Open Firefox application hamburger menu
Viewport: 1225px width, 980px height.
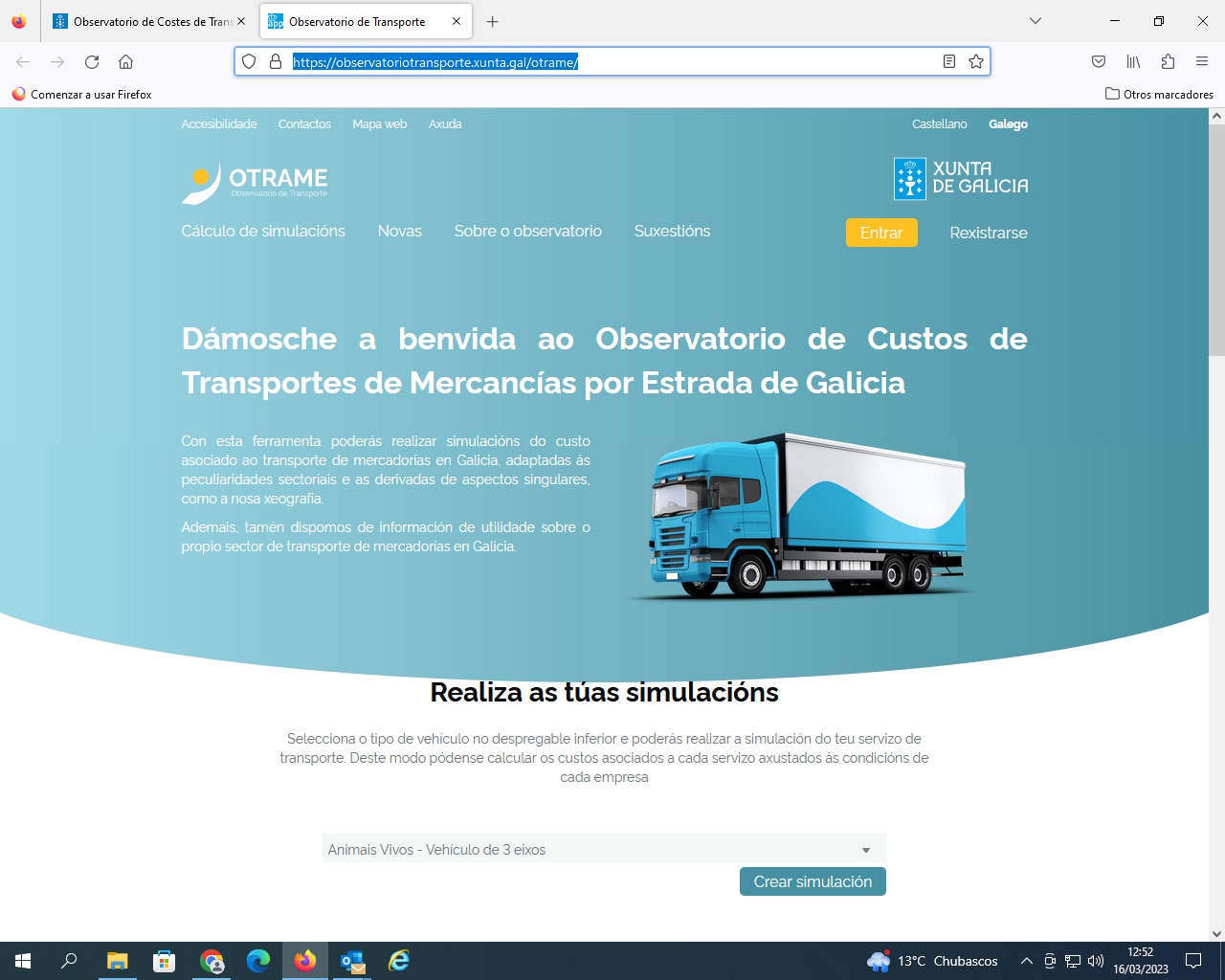coord(1202,62)
